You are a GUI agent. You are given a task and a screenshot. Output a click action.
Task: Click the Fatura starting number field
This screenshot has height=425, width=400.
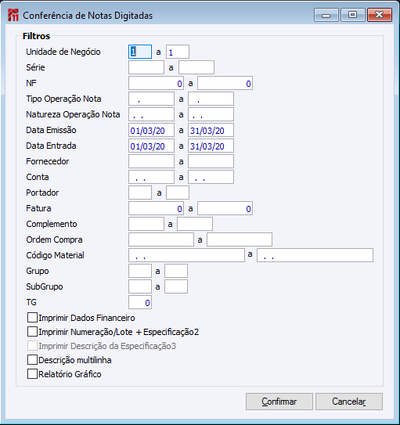[x=156, y=208]
